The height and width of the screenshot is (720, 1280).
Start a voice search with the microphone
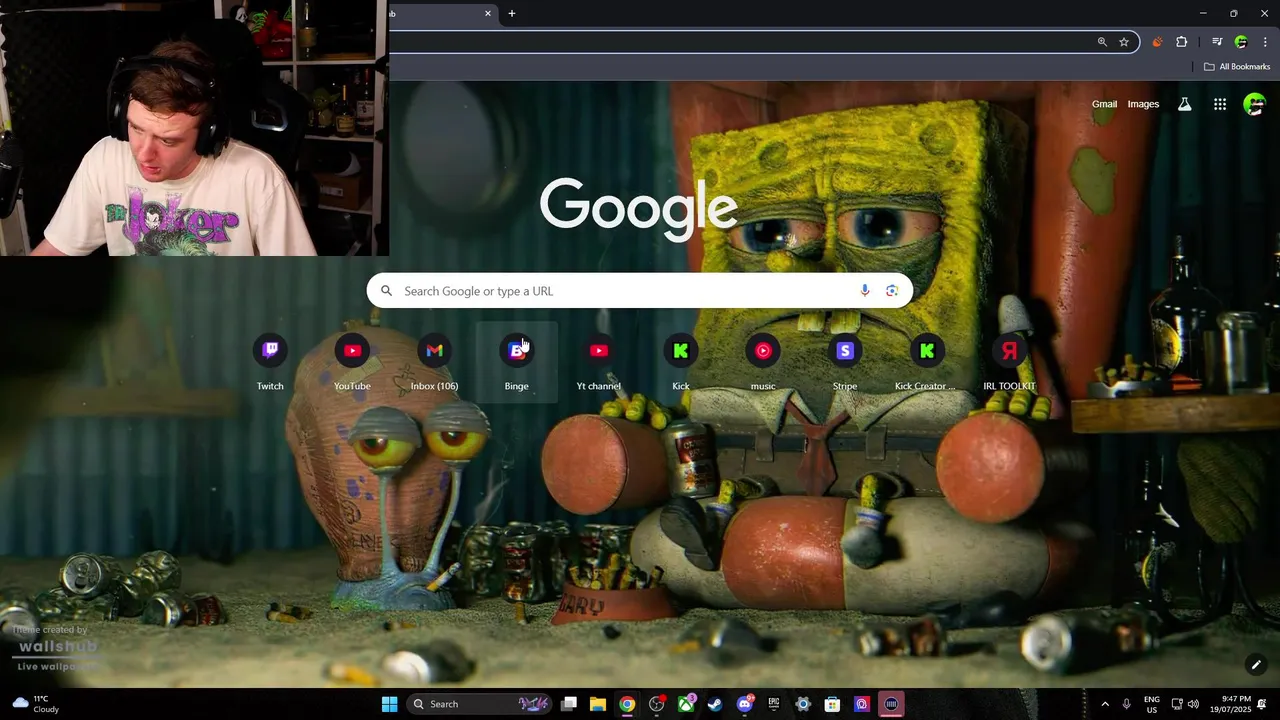(865, 291)
